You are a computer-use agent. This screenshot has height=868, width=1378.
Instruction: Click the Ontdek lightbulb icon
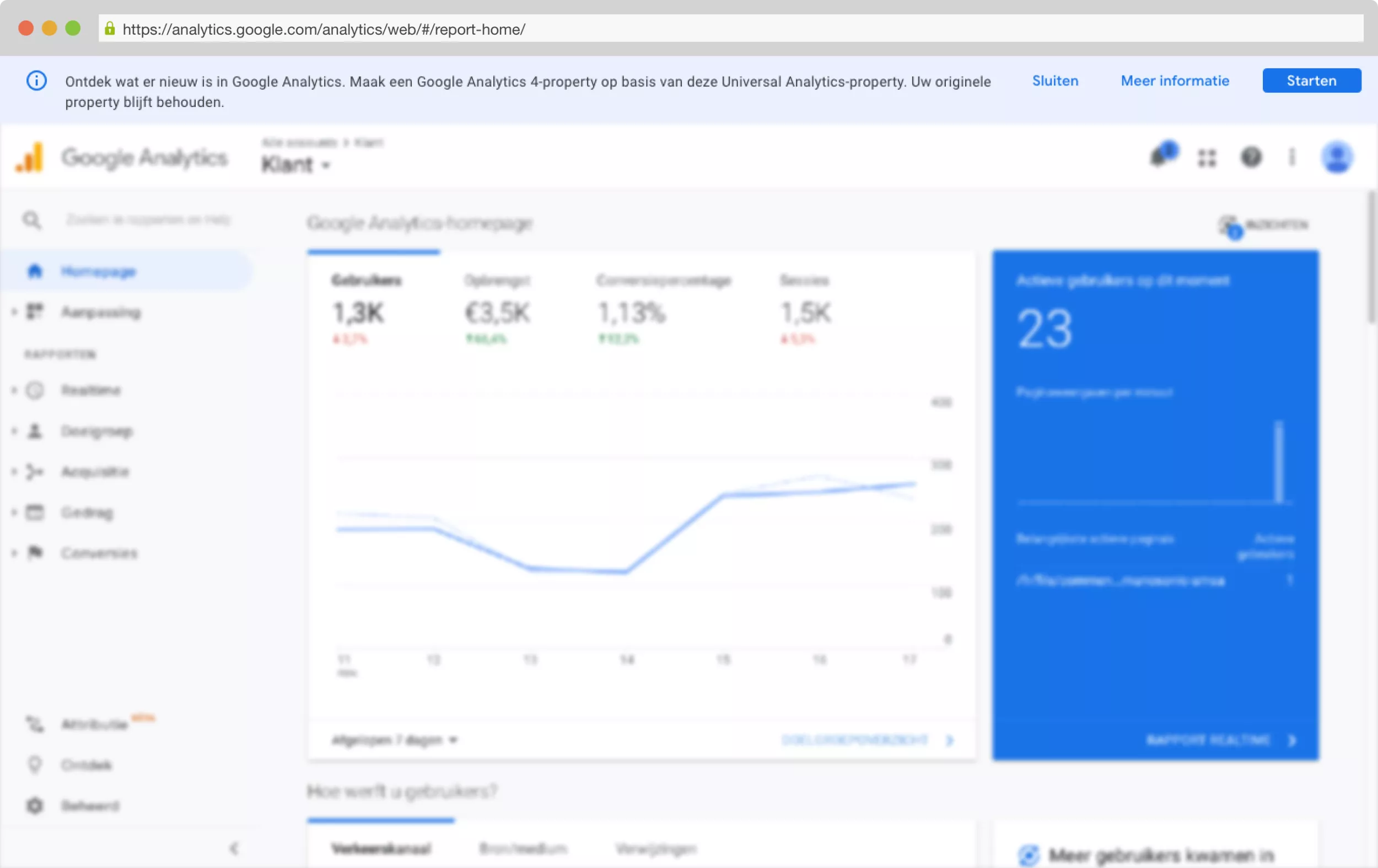point(35,764)
